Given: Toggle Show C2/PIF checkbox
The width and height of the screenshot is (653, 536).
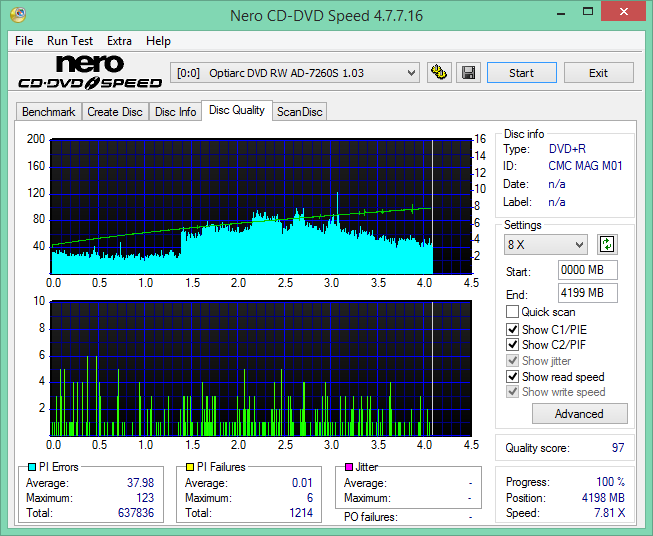Looking at the screenshot, I should tap(512, 344).
